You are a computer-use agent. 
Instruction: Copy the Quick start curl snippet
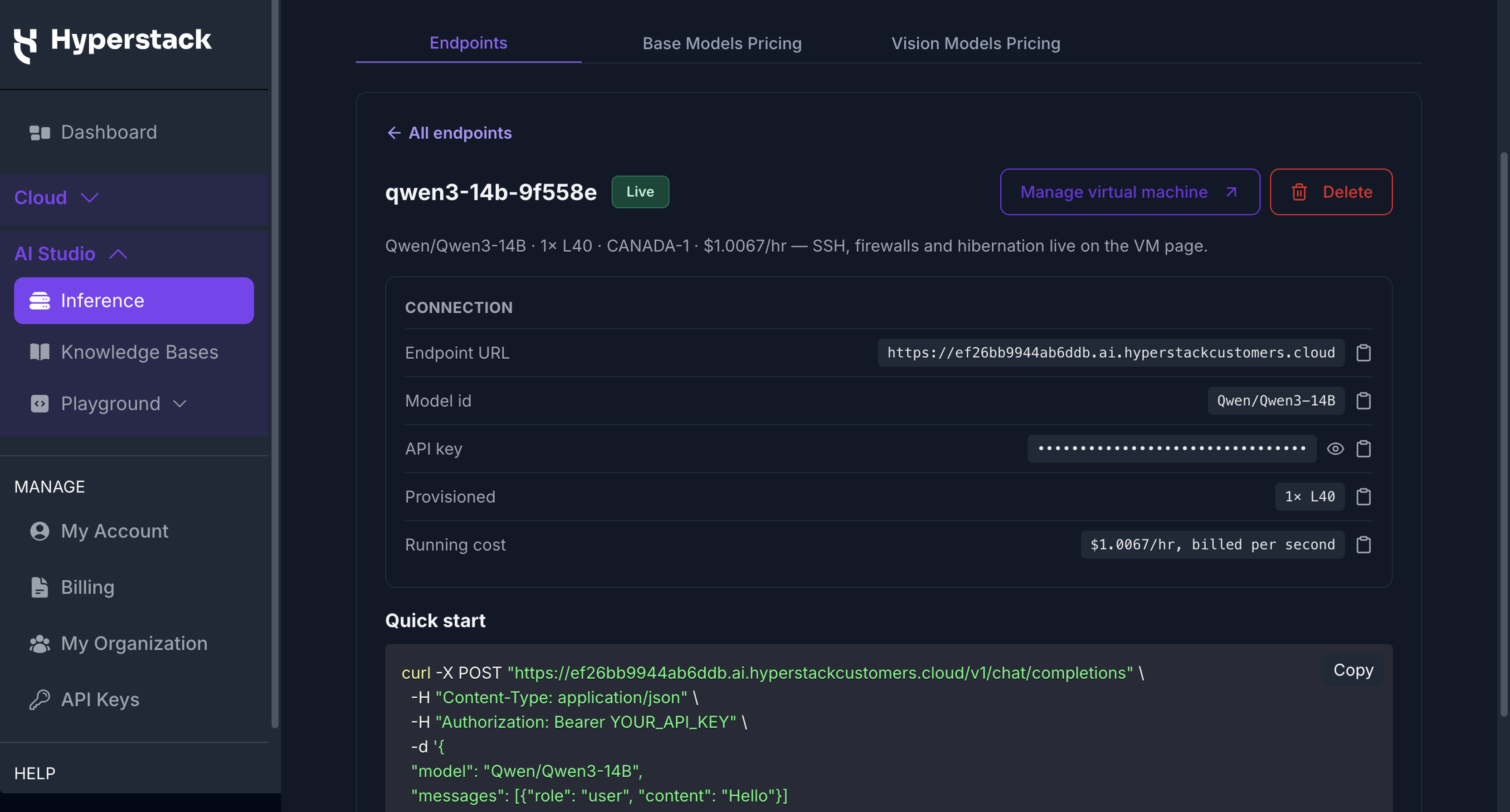click(1353, 670)
